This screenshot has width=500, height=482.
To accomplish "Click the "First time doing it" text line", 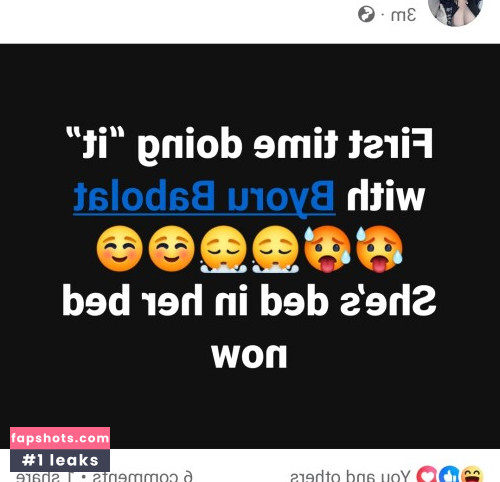I will coord(249,144).
